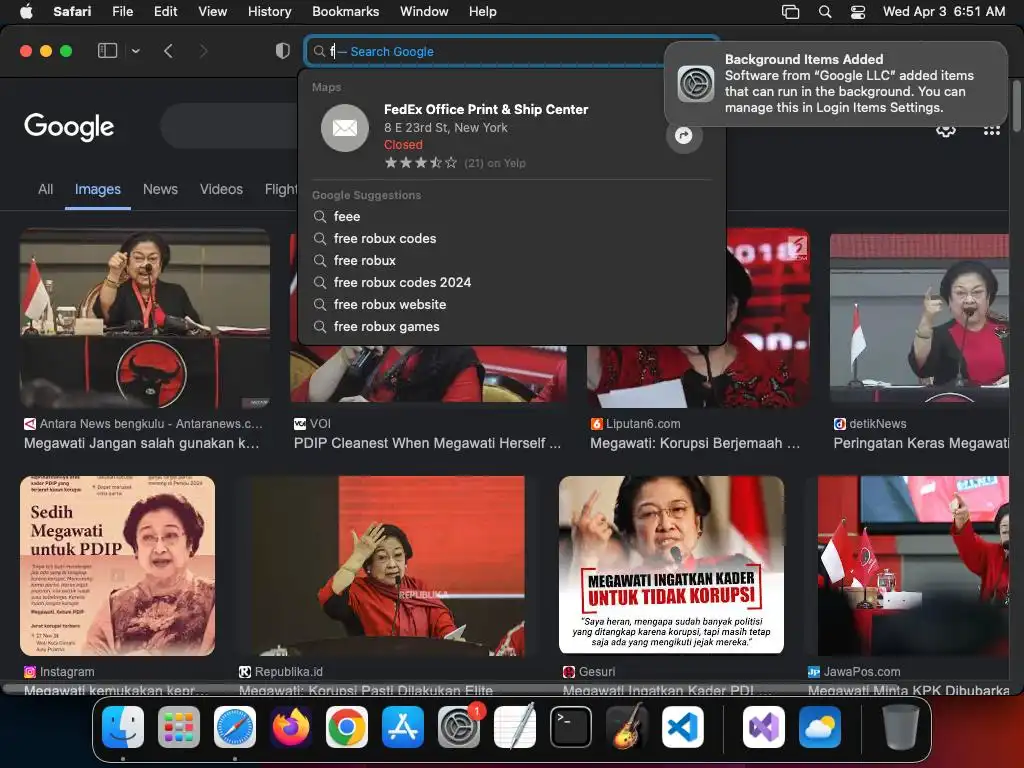1024x768 pixels.
Task: Show the Safari sidebar
Action: pos(107,51)
